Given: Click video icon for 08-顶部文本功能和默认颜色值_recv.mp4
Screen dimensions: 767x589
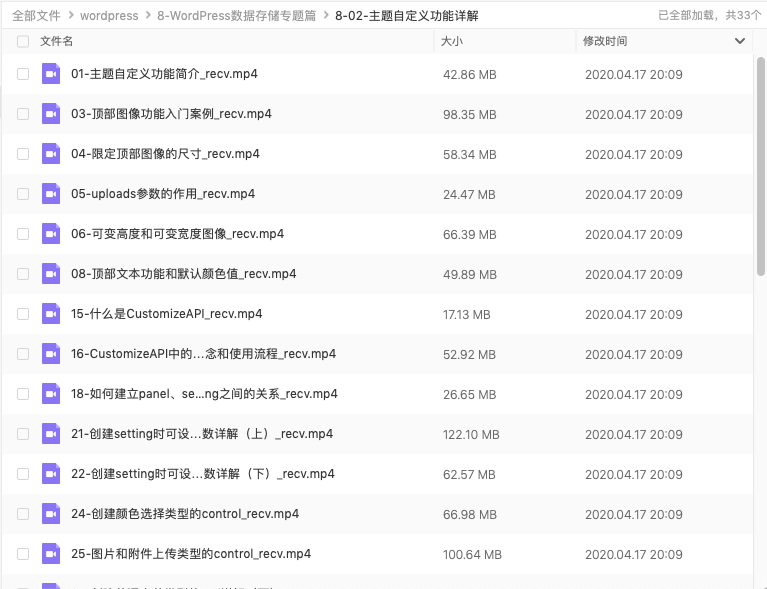Looking at the screenshot, I should coord(51,274).
